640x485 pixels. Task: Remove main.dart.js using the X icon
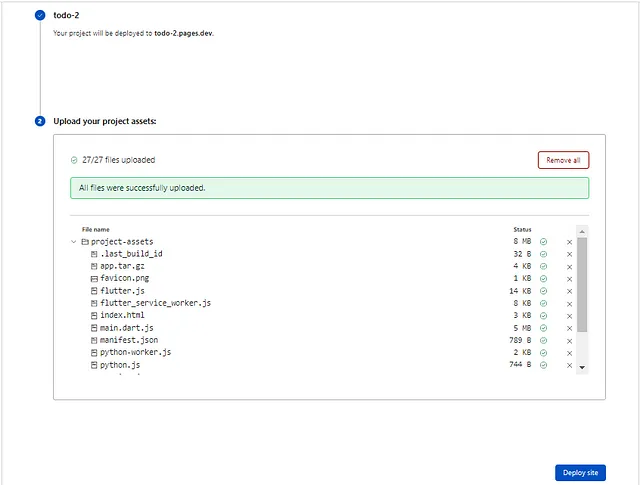tap(569, 328)
